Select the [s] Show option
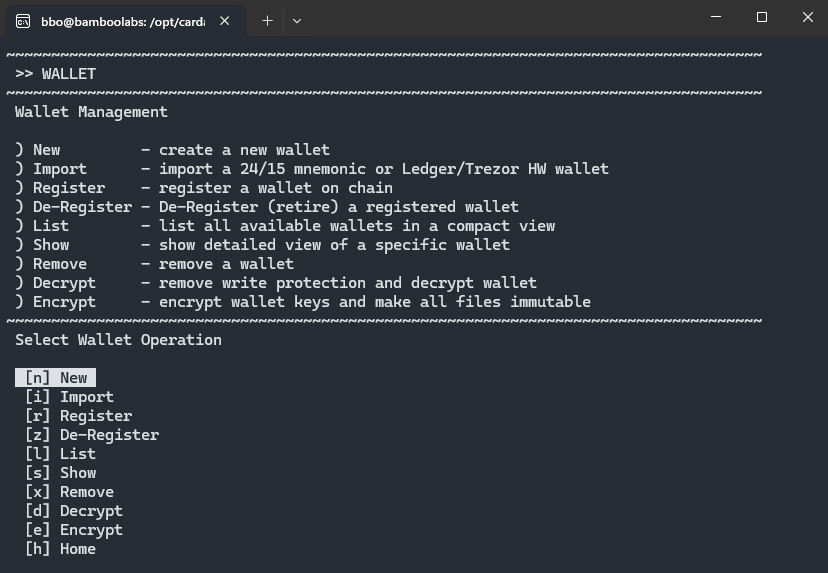This screenshot has width=828, height=573. point(60,473)
